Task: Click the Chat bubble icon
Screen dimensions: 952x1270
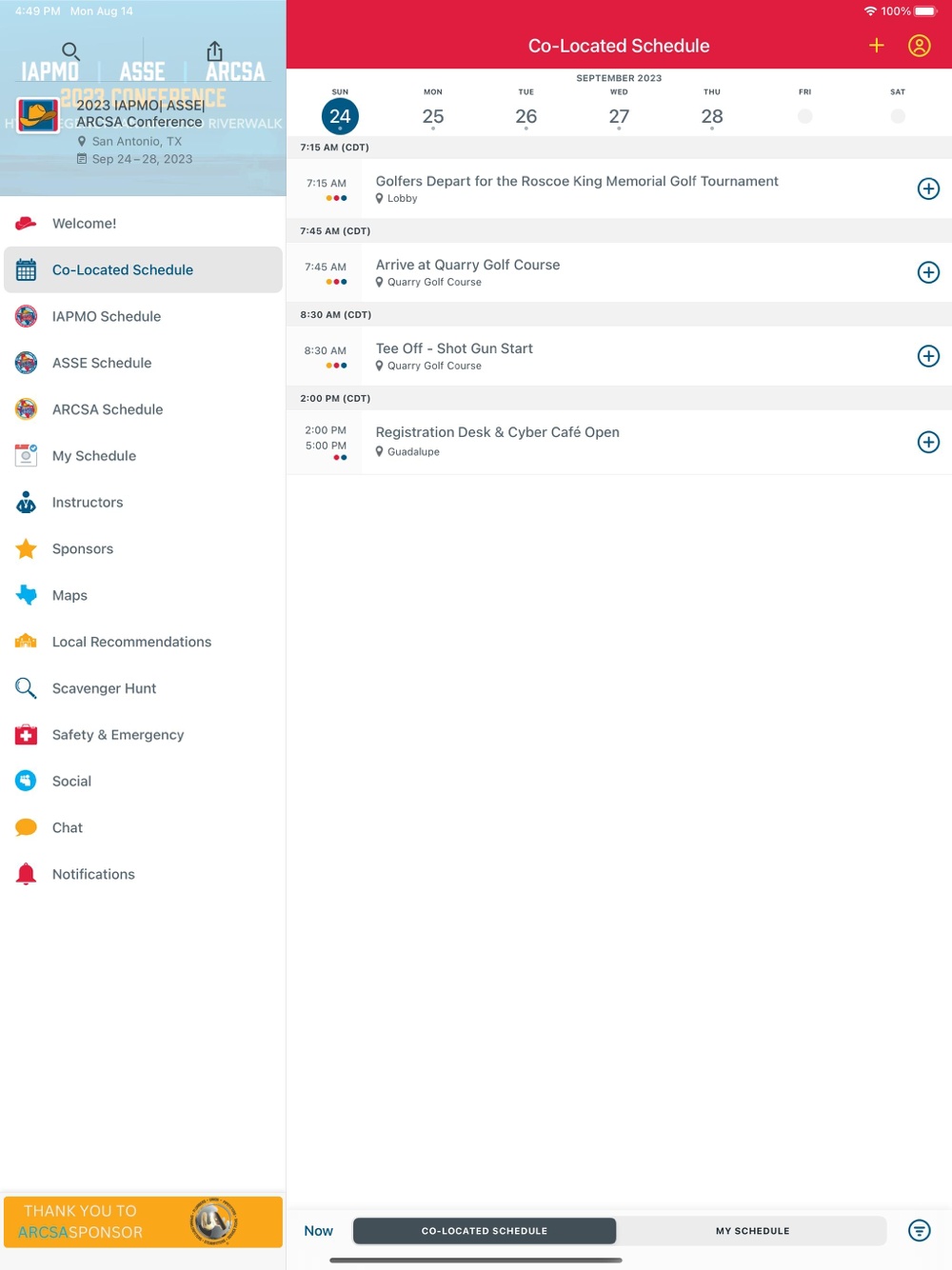Action: click(27, 827)
